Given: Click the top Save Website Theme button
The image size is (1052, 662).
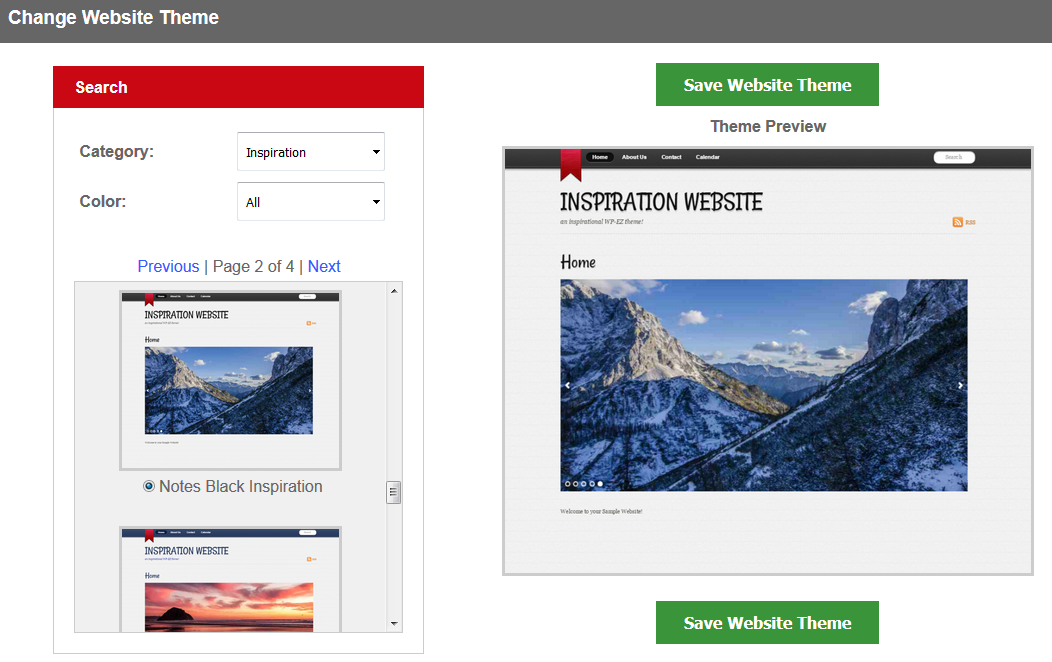Looking at the screenshot, I should coord(767,85).
